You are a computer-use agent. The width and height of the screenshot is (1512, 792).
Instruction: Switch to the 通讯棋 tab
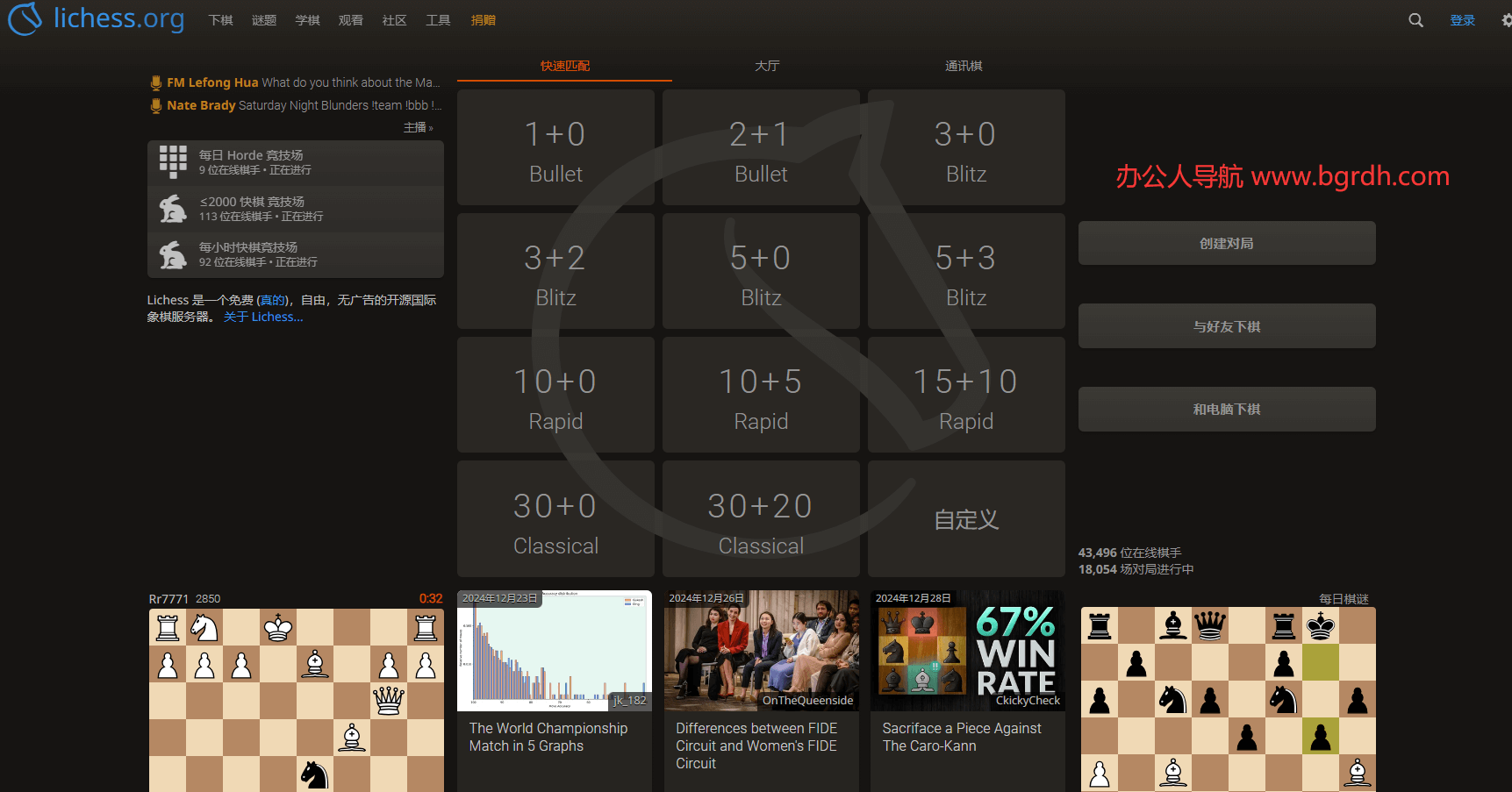point(964,66)
